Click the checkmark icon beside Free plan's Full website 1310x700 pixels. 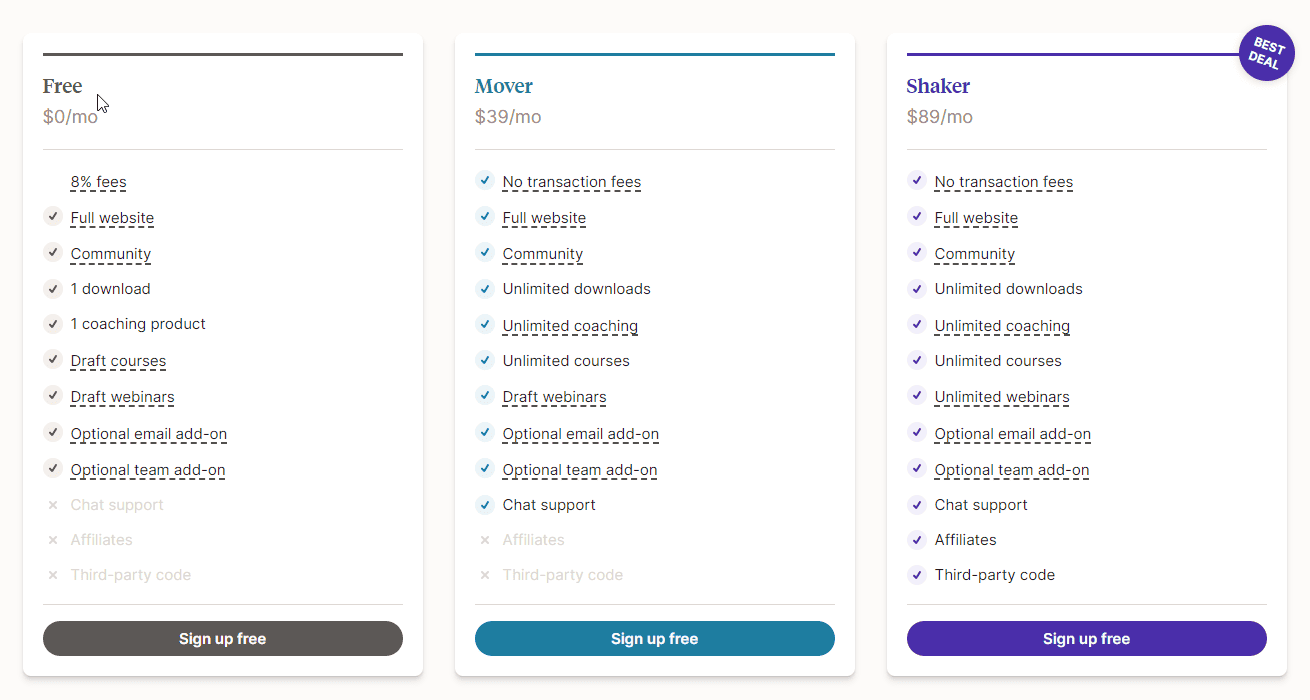(53, 217)
